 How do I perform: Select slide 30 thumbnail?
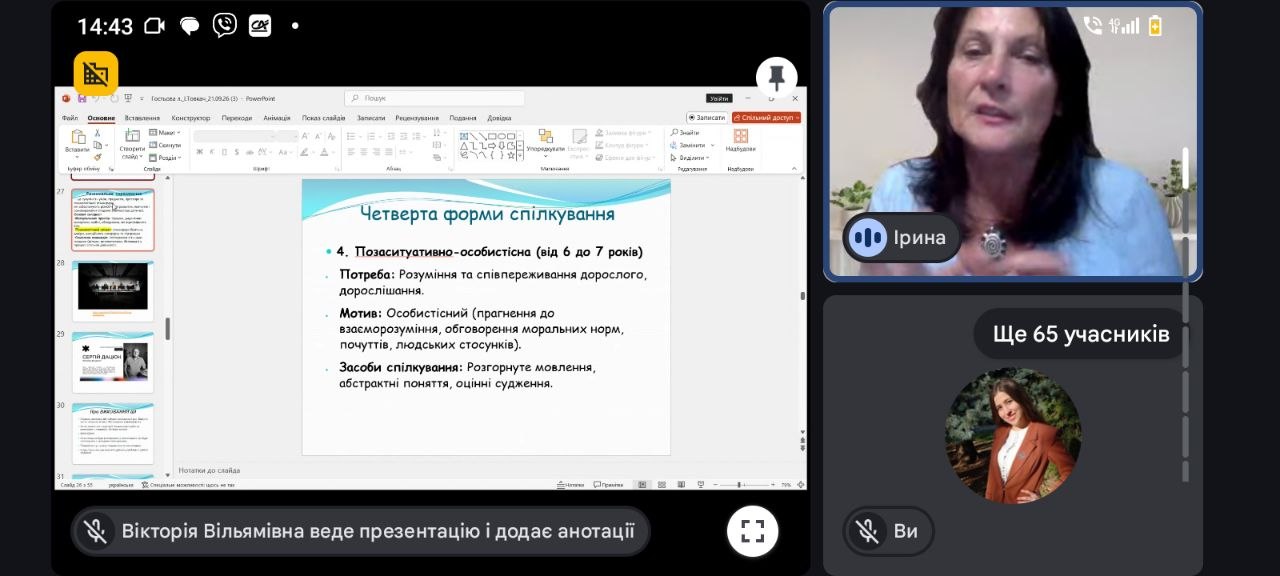click(113, 433)
